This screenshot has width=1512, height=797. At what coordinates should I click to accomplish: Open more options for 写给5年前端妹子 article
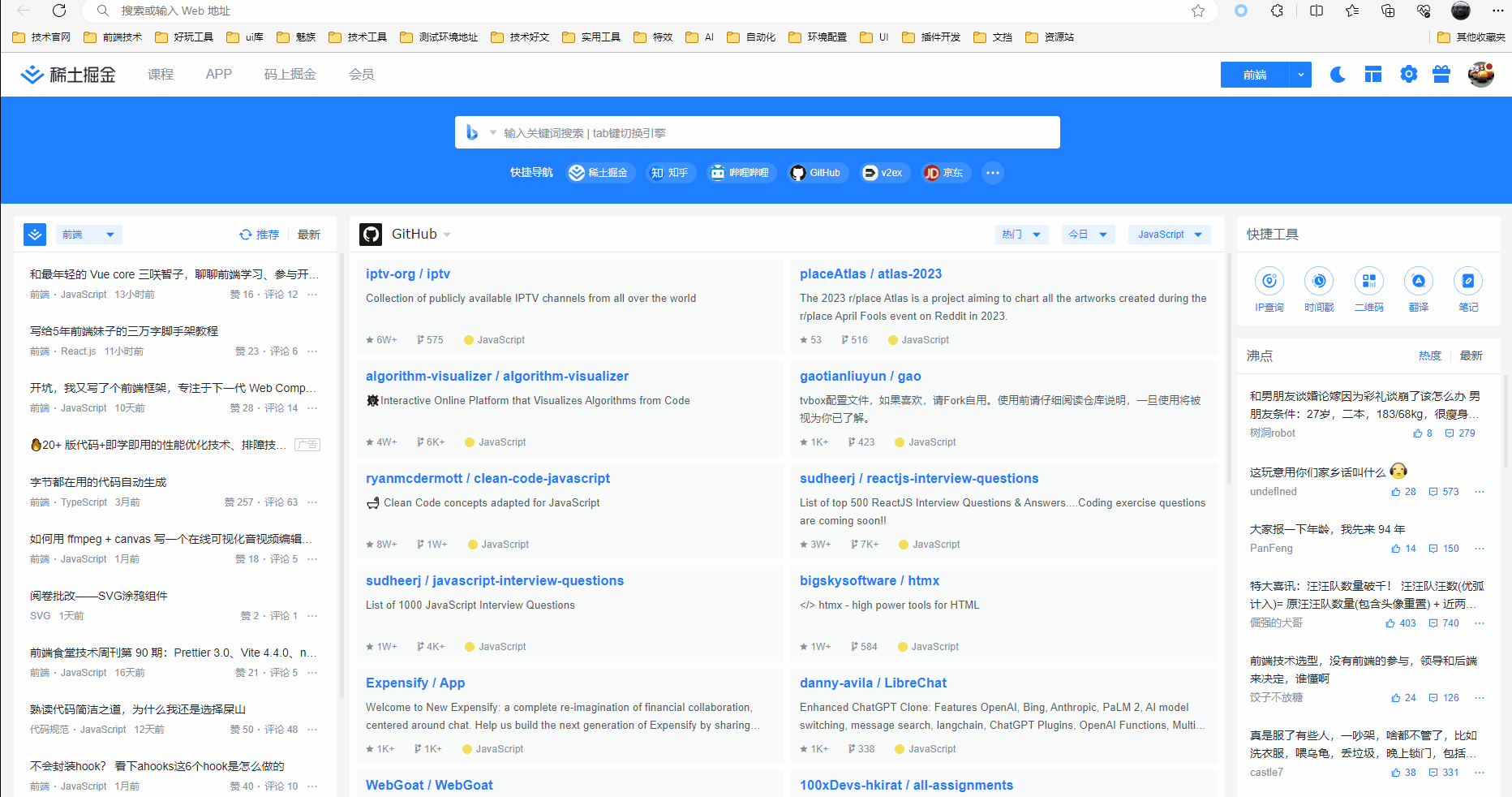[x=312, y=351]
